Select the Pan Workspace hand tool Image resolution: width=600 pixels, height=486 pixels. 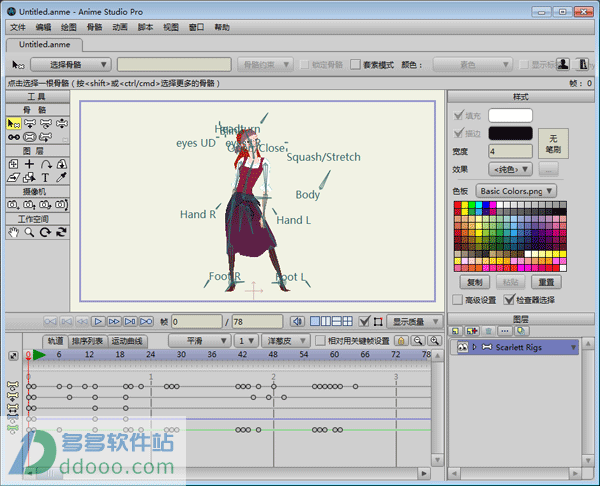tap(14, 232)
